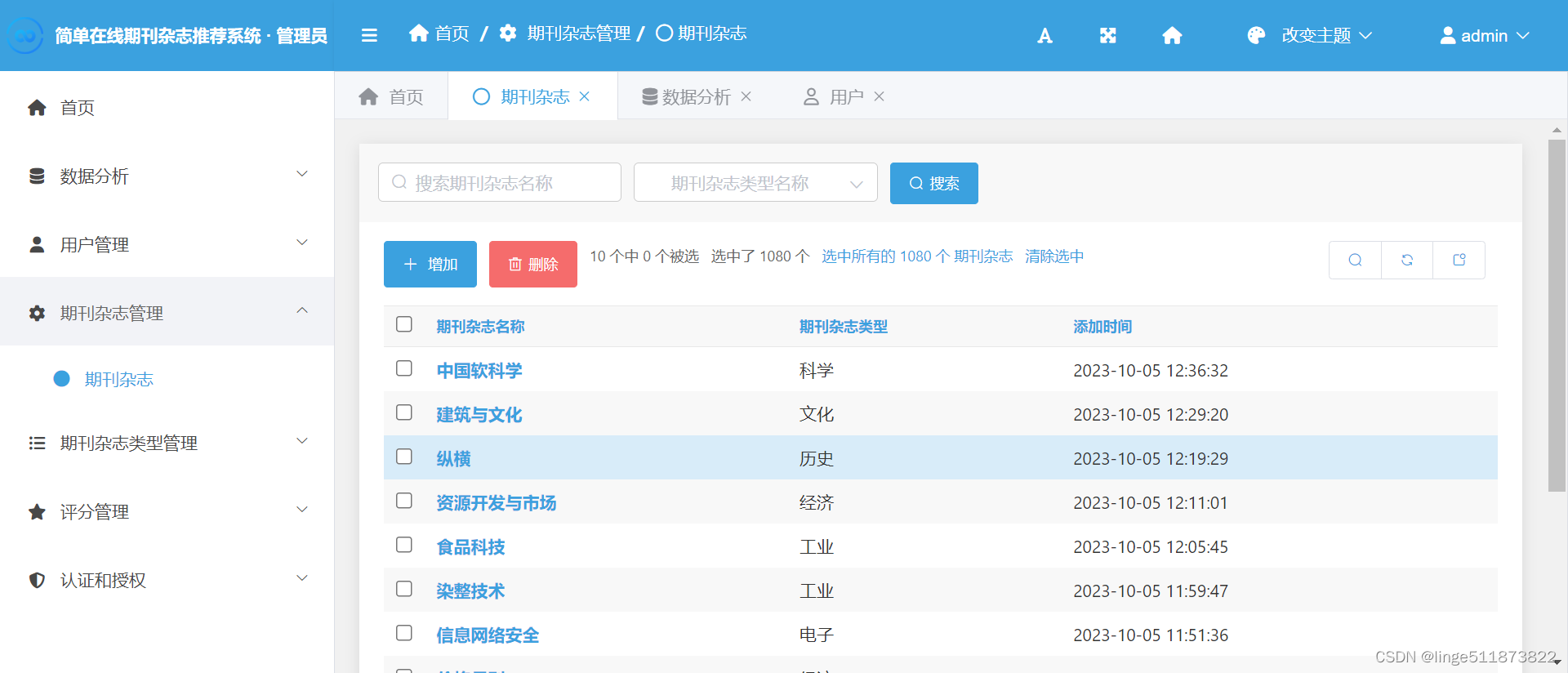The image size is (1568, 673).
Task: Click the database icon beside 数据分析 in sidebar
Action: coord(37,176)
